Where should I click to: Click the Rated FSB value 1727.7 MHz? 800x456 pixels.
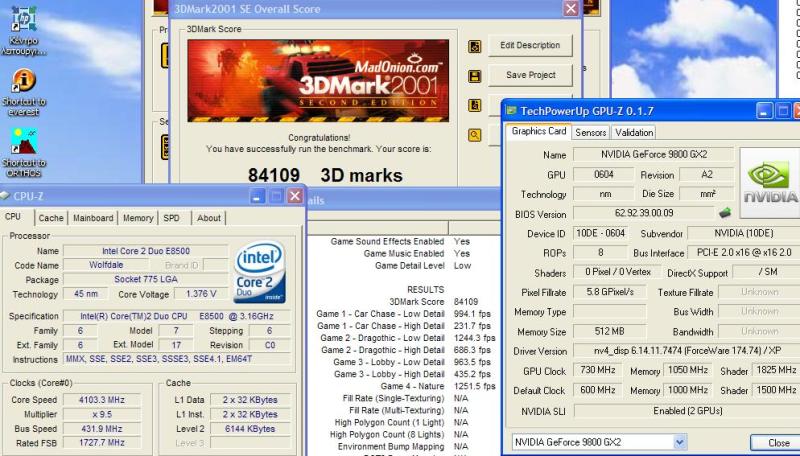tap(102, 443)
